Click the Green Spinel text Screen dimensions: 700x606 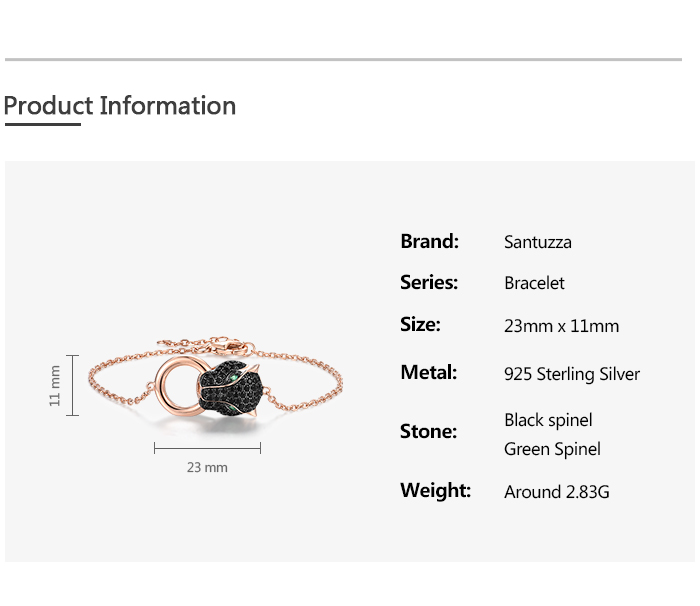coord(552,449)
